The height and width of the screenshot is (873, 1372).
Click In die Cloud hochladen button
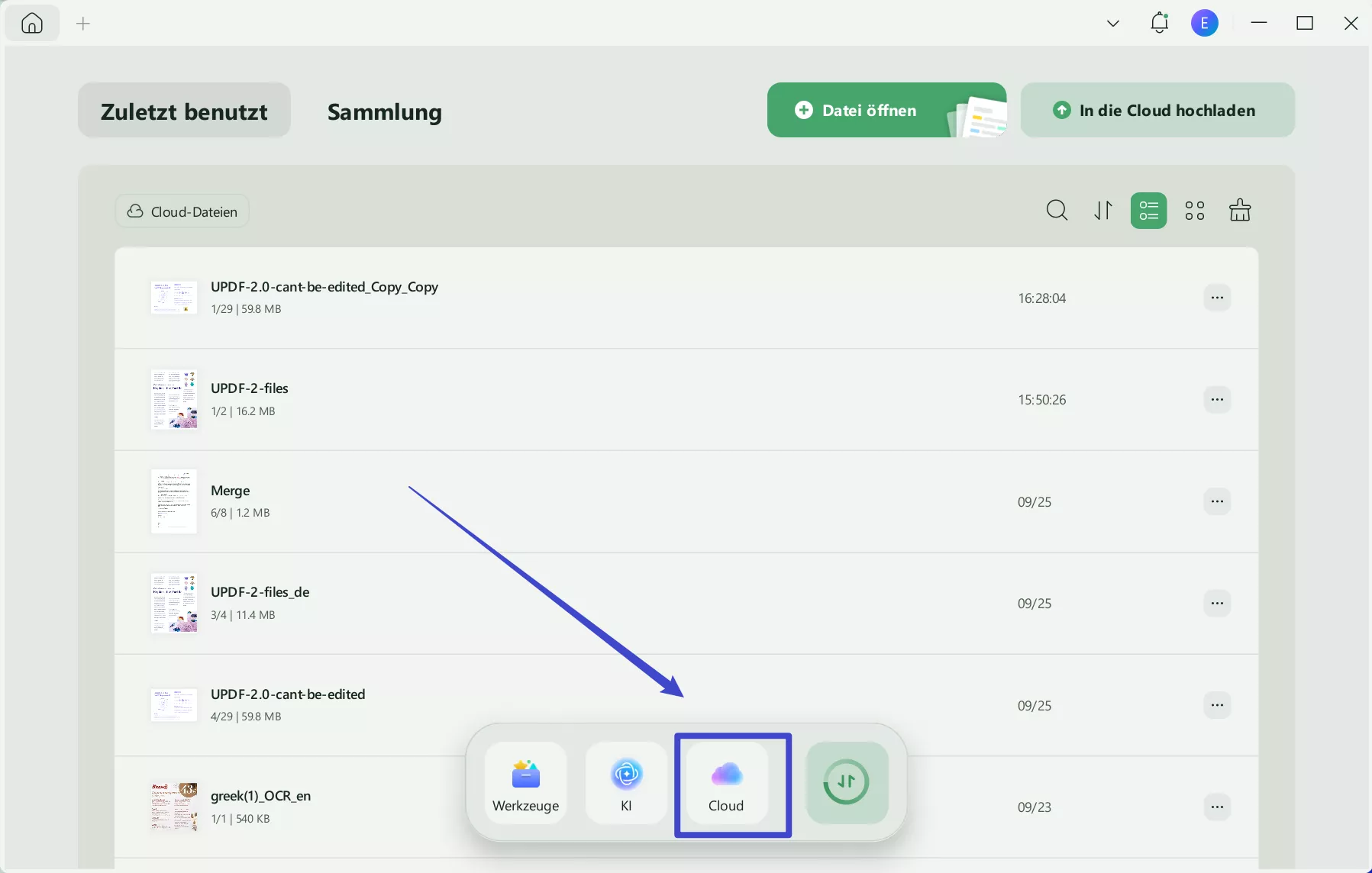coord(1157,110)
